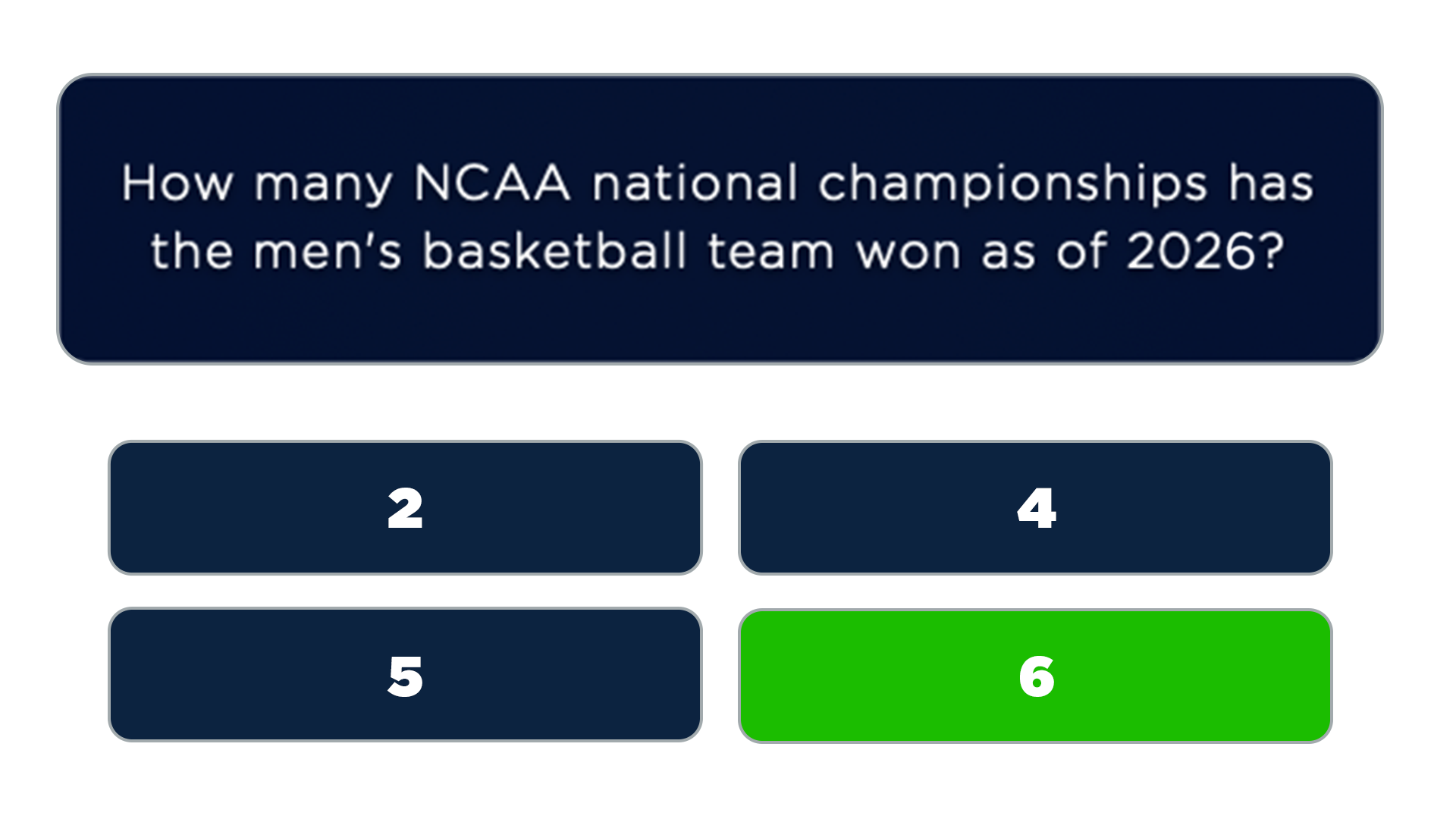Click the top-left answer tile
Screen dimensions: 1456x819
[406, 507]
